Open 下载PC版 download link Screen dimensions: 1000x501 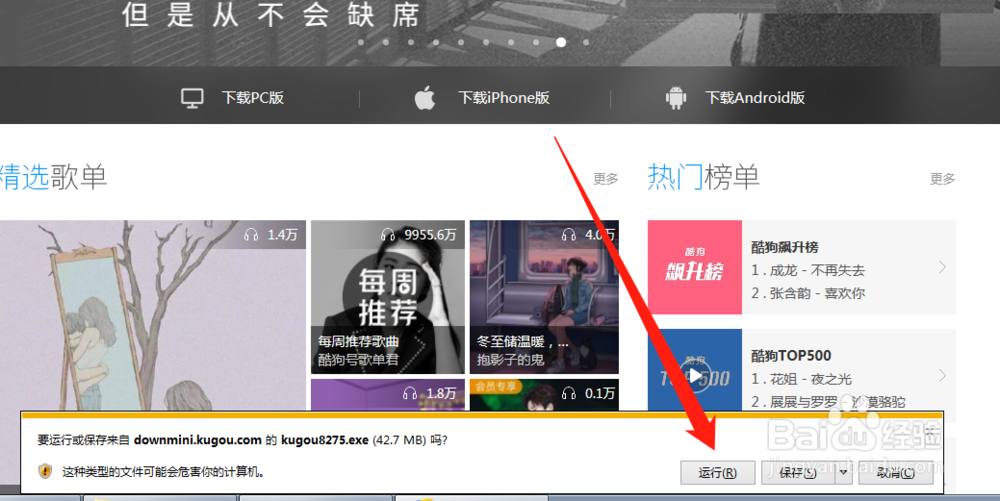(253, 98)
